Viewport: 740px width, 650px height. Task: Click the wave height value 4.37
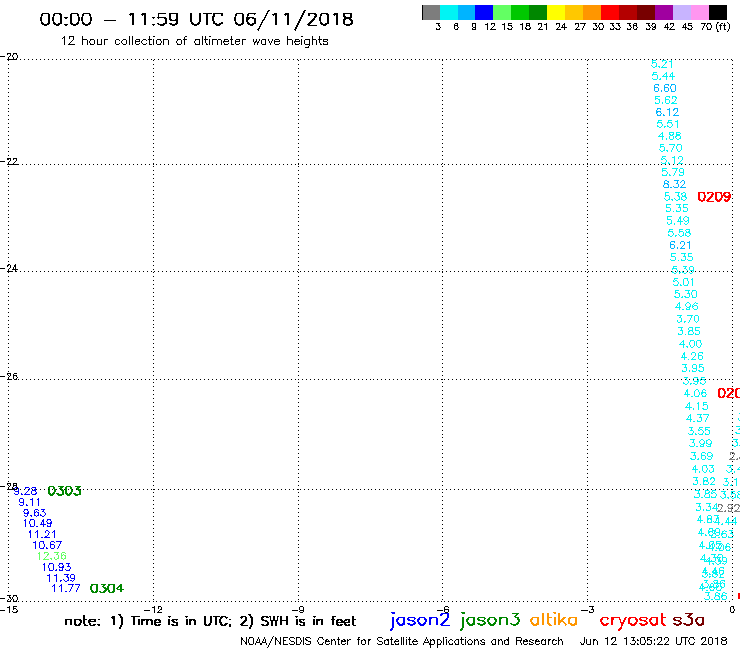tap(698, 418)
